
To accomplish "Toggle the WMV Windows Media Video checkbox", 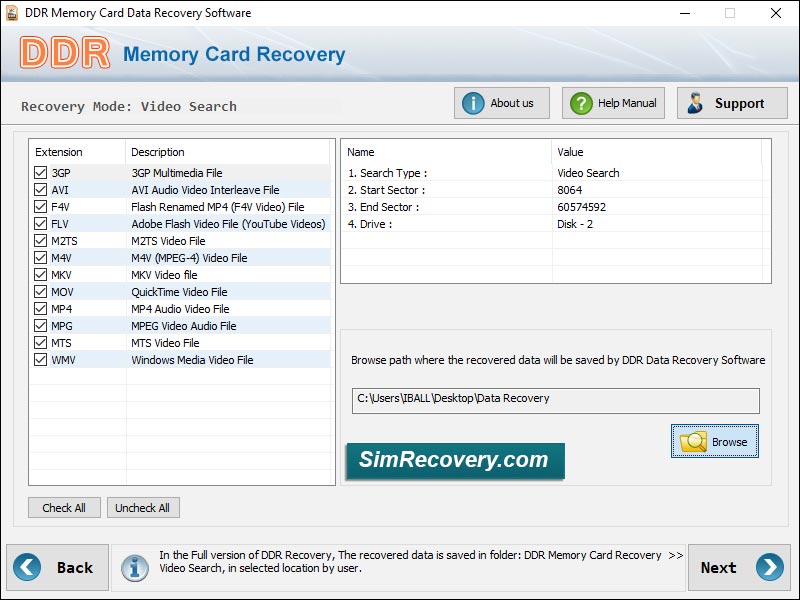I will coord(41,359).
